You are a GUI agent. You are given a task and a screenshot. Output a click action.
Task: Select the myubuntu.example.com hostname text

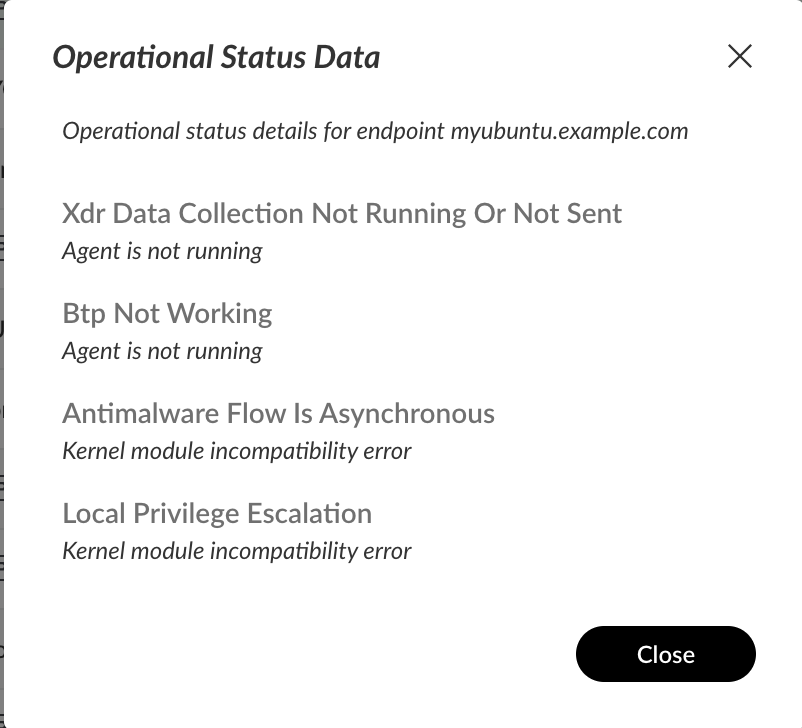coord(568,131)
